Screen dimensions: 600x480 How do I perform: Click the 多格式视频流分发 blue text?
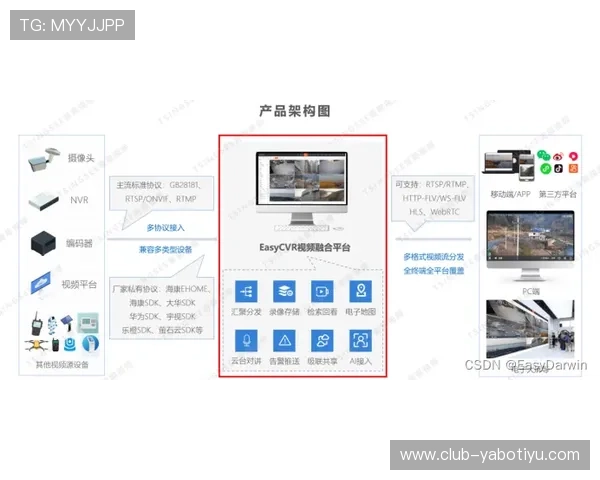pyautogui.click(x=434, y=256)
